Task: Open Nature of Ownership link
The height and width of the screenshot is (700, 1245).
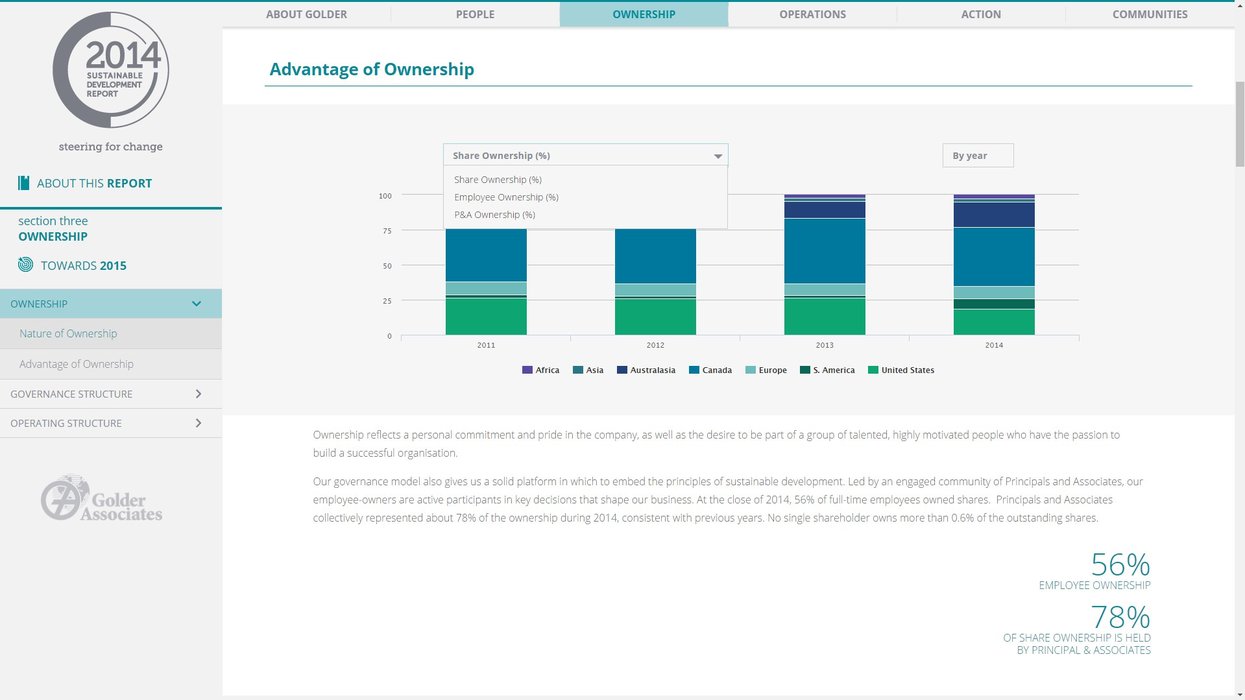Action: [68, 334]
